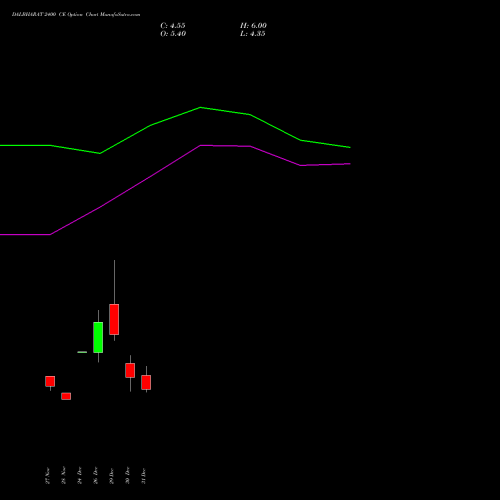Select the 27 Nov date label
This screenshot has width=500, height=500.
pos(47,476)
